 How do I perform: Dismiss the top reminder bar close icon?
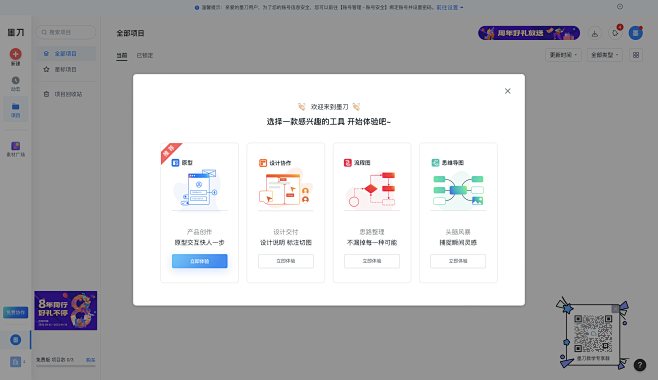pyautogui.click(x=620, y=6)
